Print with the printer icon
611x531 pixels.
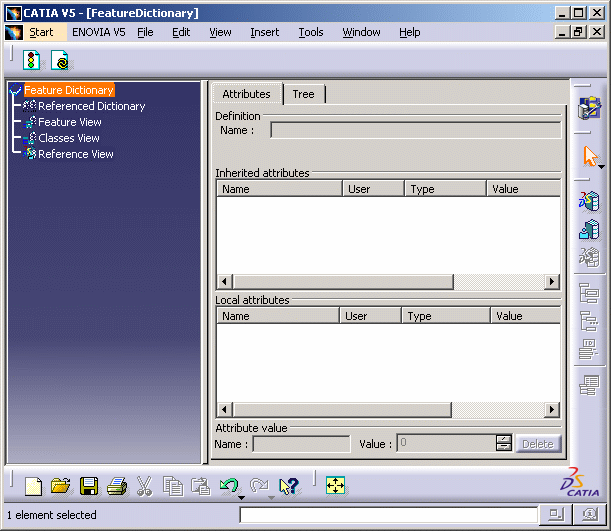pyautogui.click(x=117, y=486)
